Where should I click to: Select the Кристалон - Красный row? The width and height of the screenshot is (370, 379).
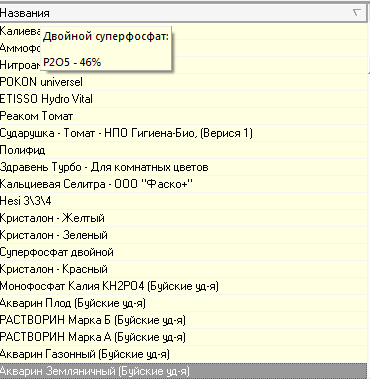tap(183, 269)
